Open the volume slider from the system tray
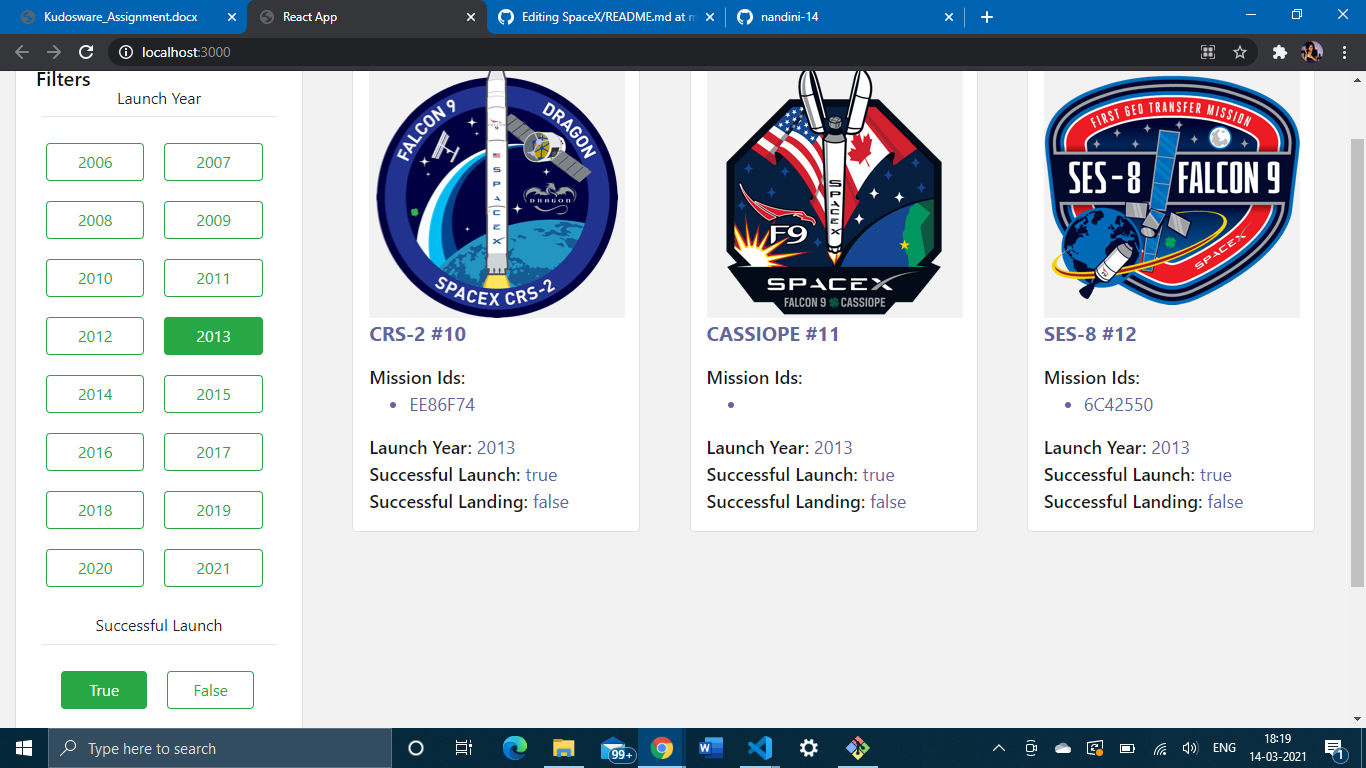 pyautogui.click(x=1190, y=747)
